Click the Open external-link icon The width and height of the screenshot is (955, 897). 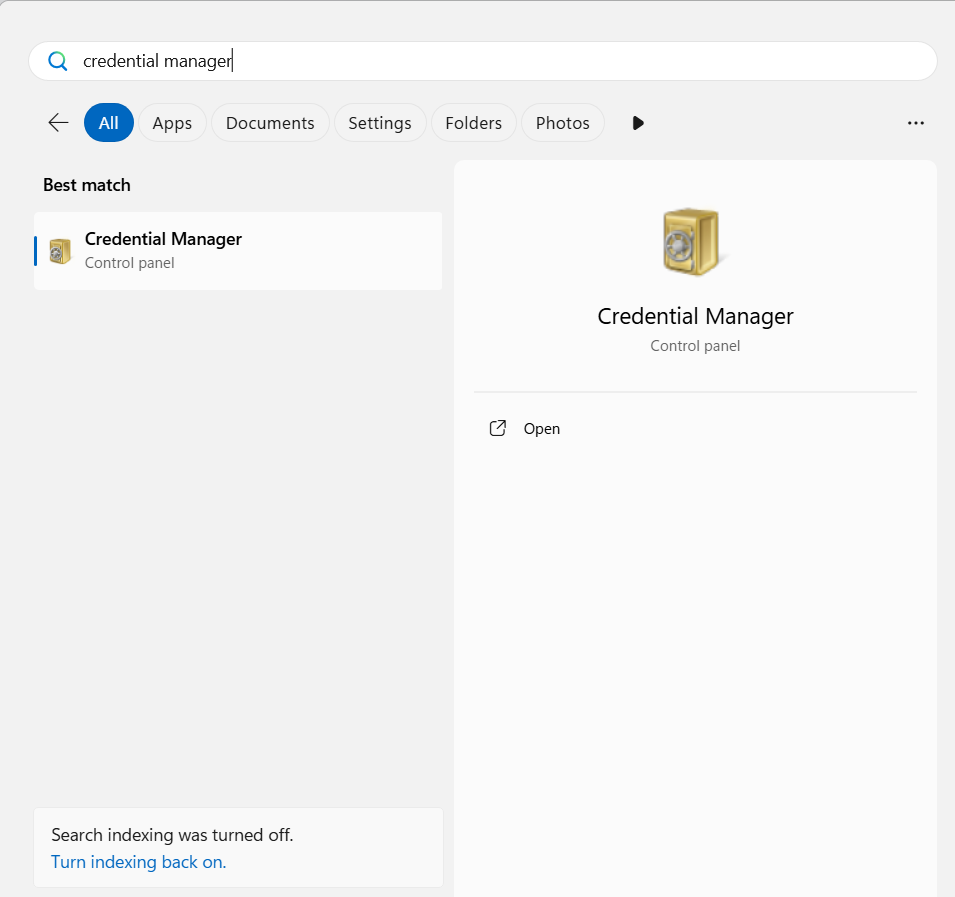(498, 429)
